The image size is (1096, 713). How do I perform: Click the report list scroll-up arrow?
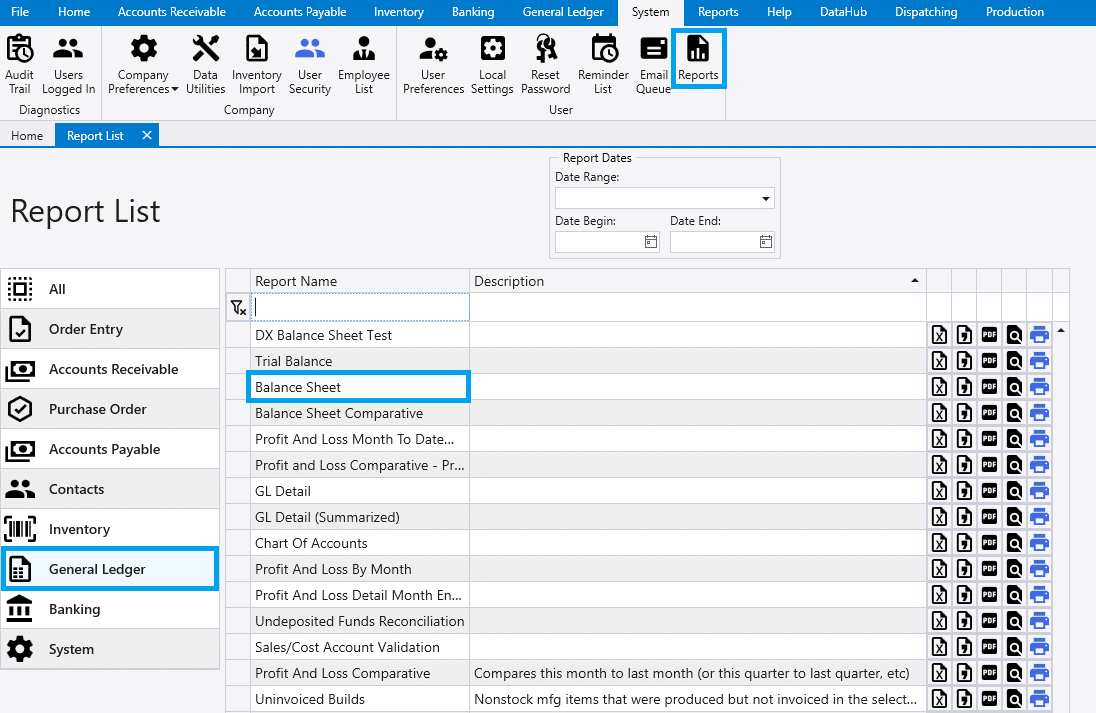[x=1061, y=330]
